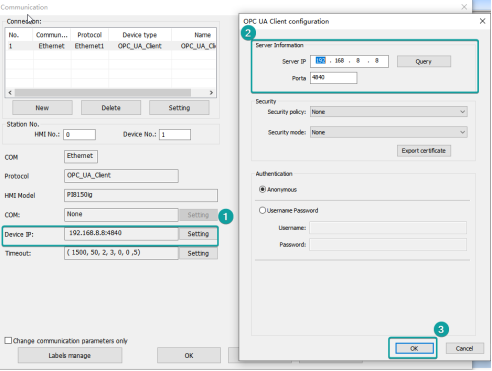Click the Device IP value field
This screenshot has height=371, width=492.
121,233
